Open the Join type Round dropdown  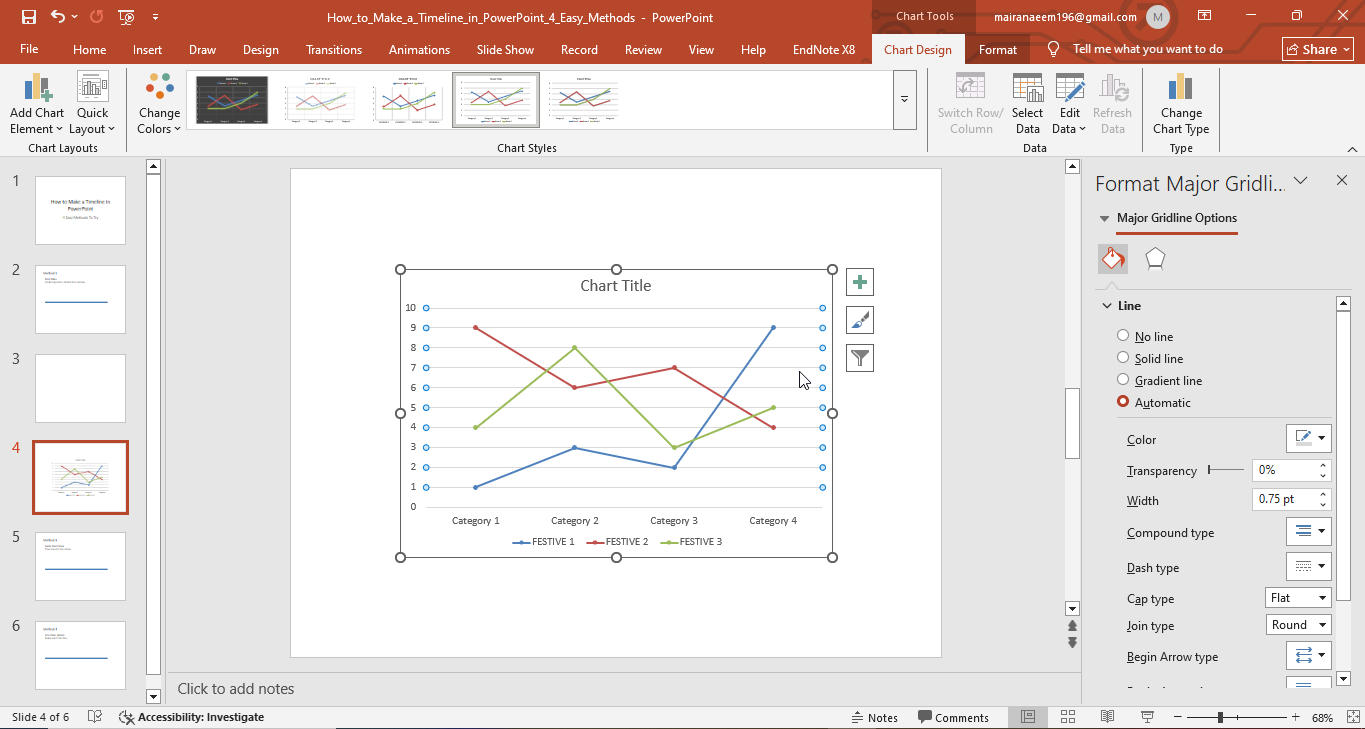(1298, 625)
